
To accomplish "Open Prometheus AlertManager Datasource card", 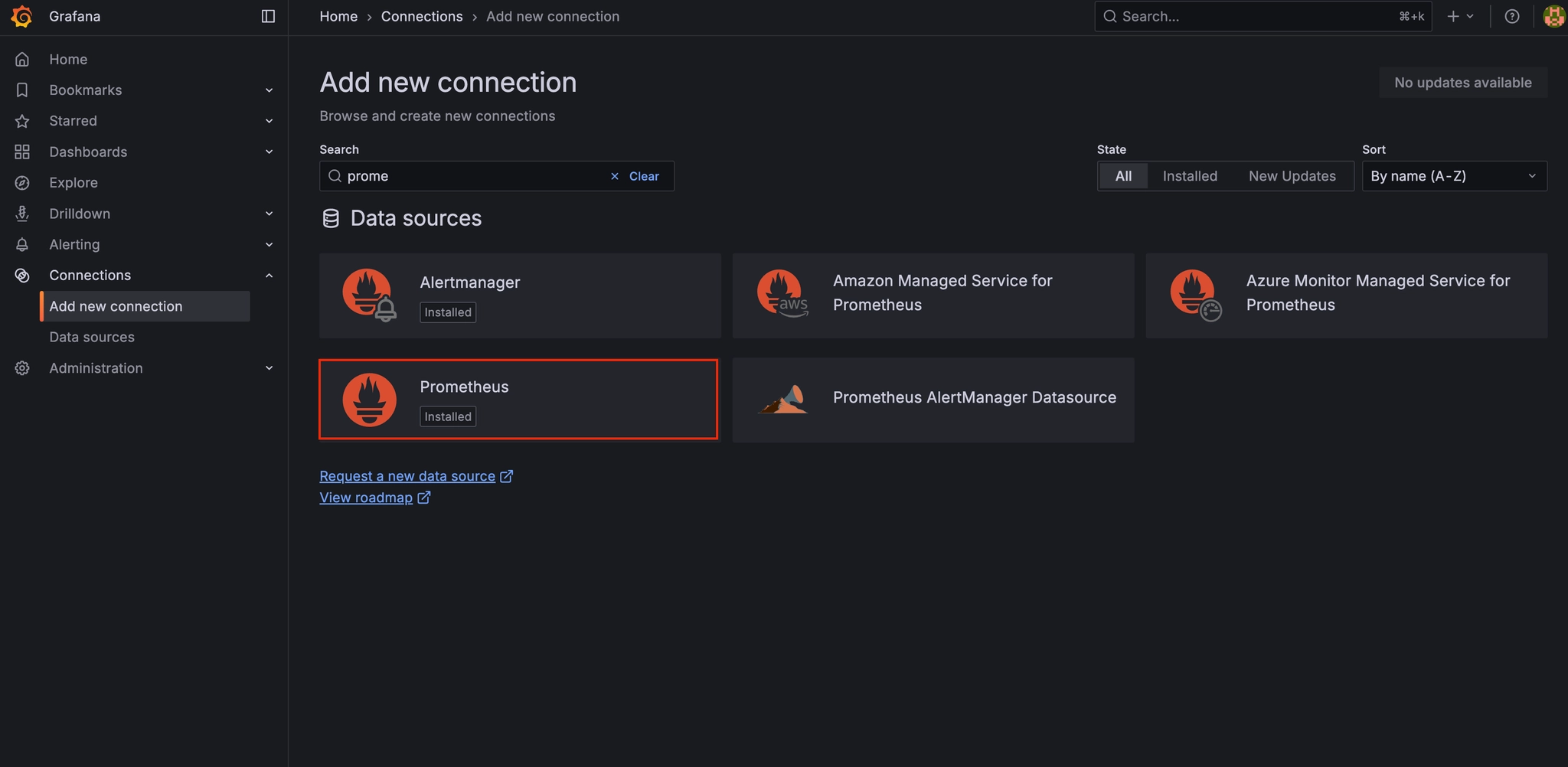I will (933, 400).
